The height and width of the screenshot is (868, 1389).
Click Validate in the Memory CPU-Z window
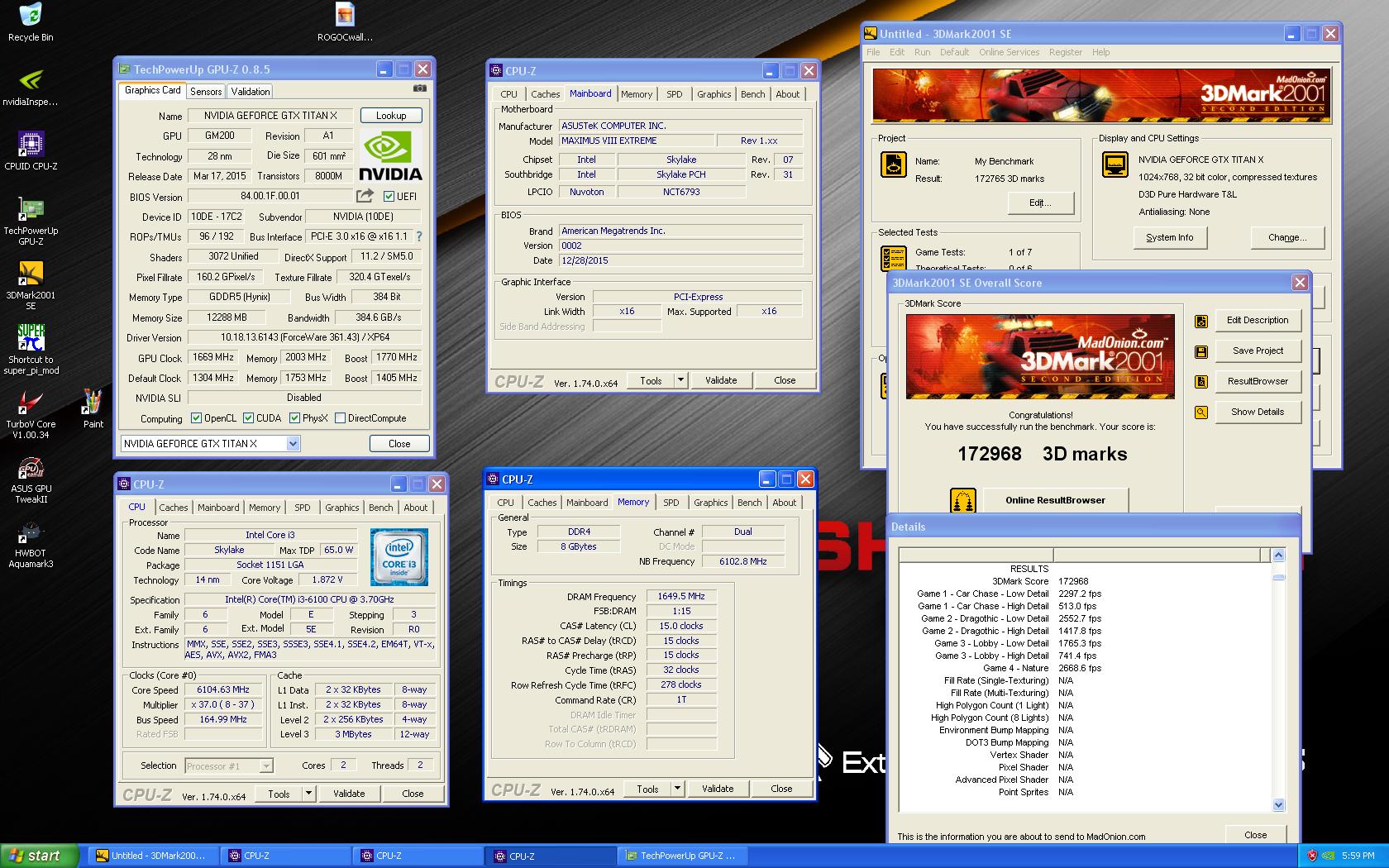[x=718, y=789]
